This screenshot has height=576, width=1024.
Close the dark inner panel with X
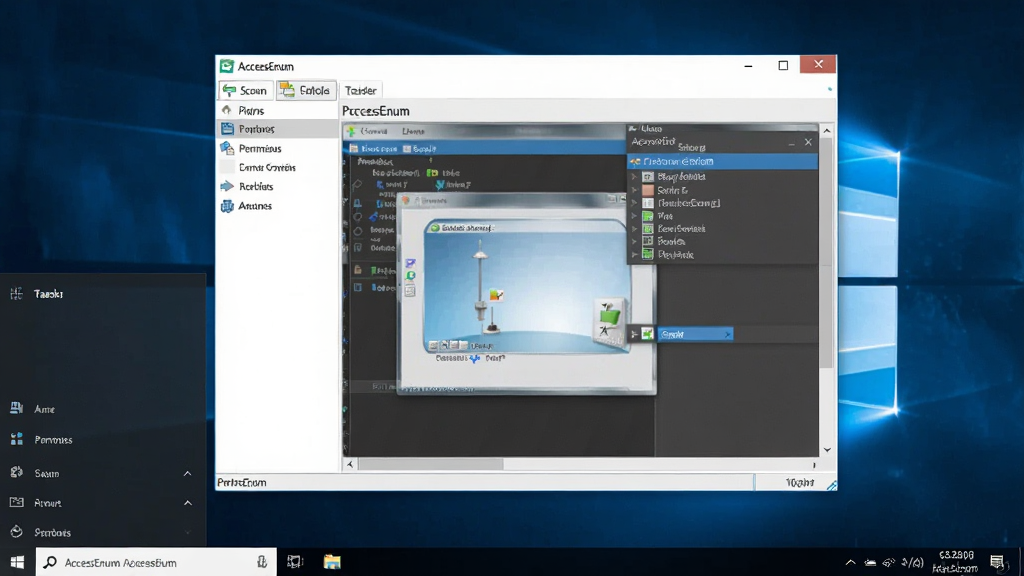coord(808,142)
